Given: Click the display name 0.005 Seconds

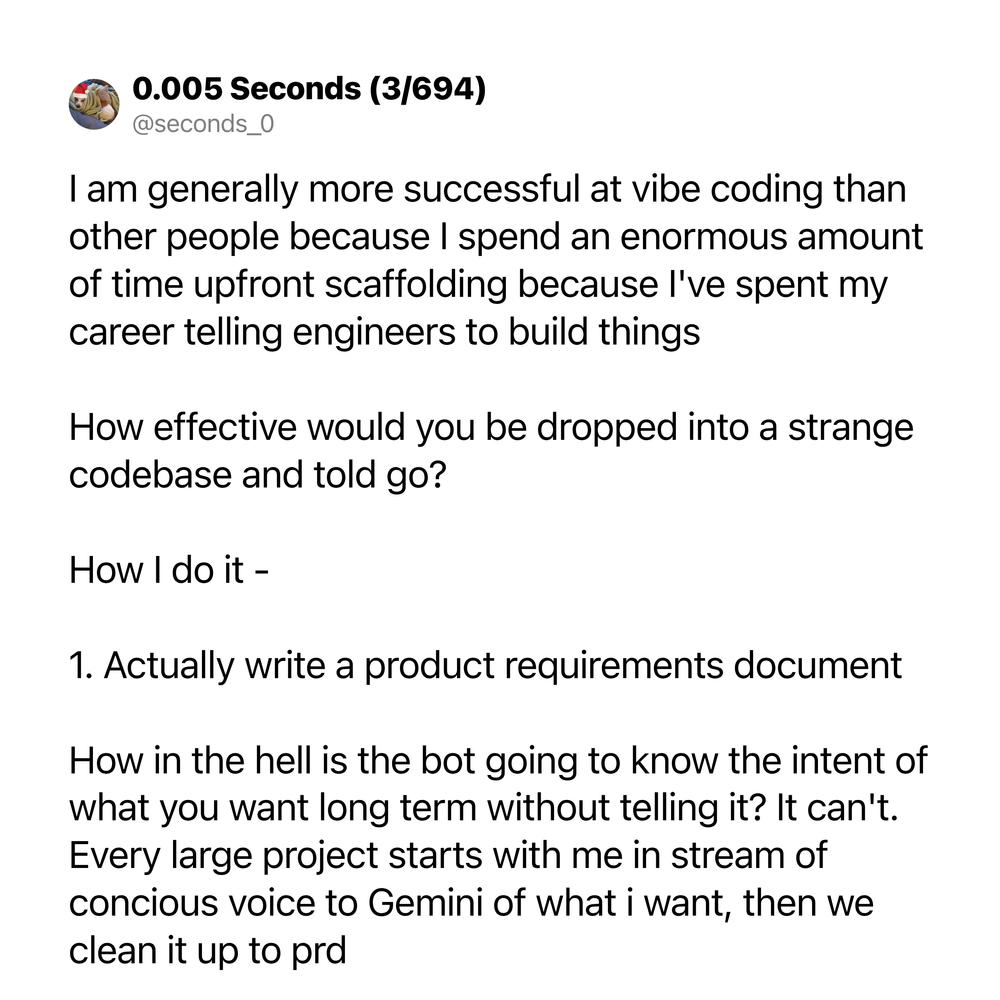Looking at the screenshot, I should pyautogui.click(x=247, y=88).
